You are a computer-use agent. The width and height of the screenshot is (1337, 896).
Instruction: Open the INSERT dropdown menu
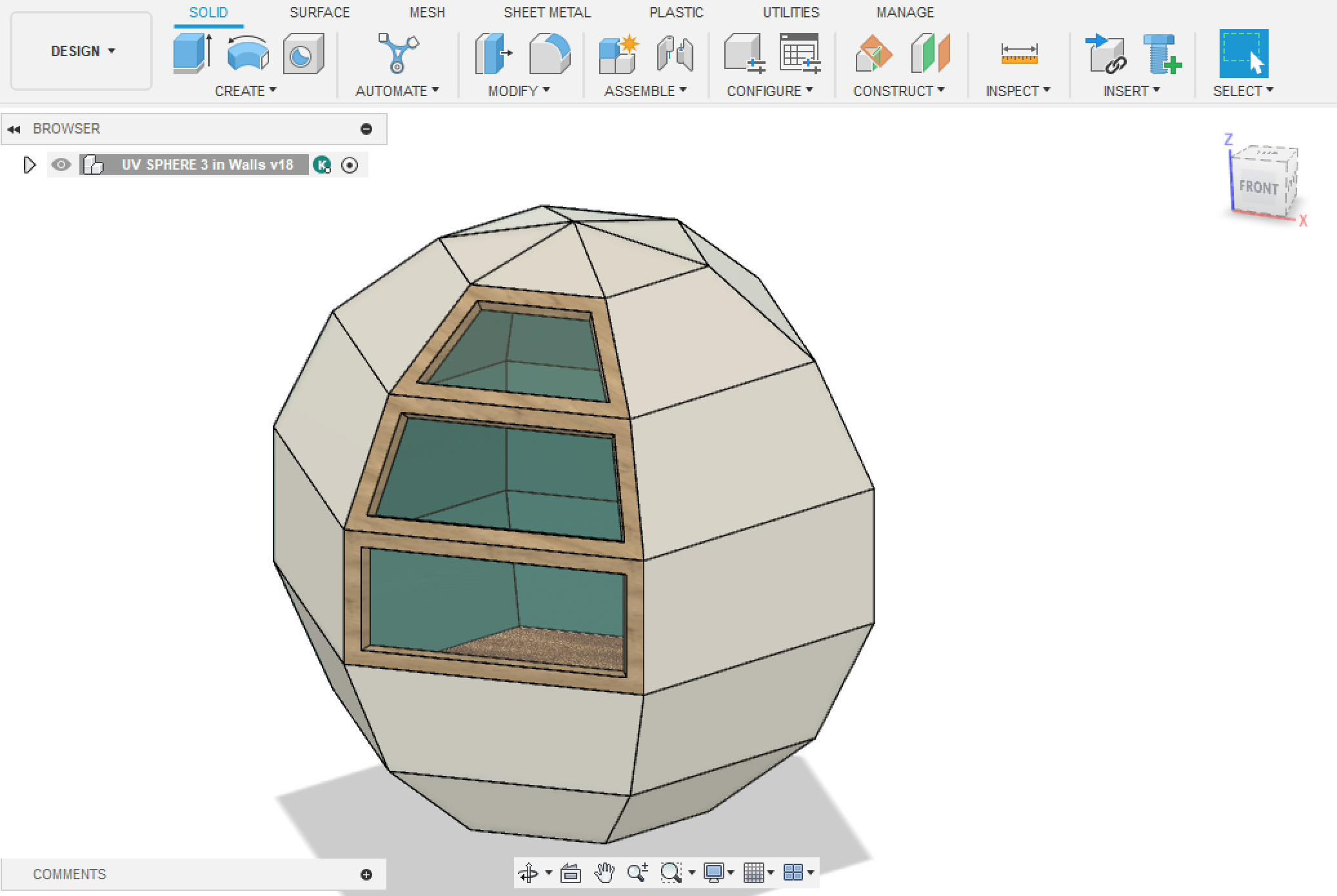coord(1132,91)
